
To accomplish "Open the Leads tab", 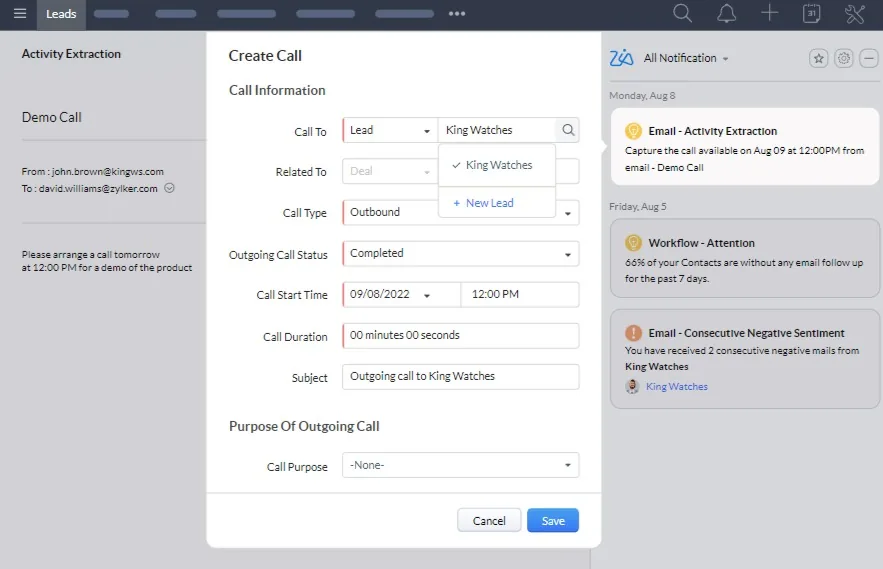I will (x=61, y=14).
